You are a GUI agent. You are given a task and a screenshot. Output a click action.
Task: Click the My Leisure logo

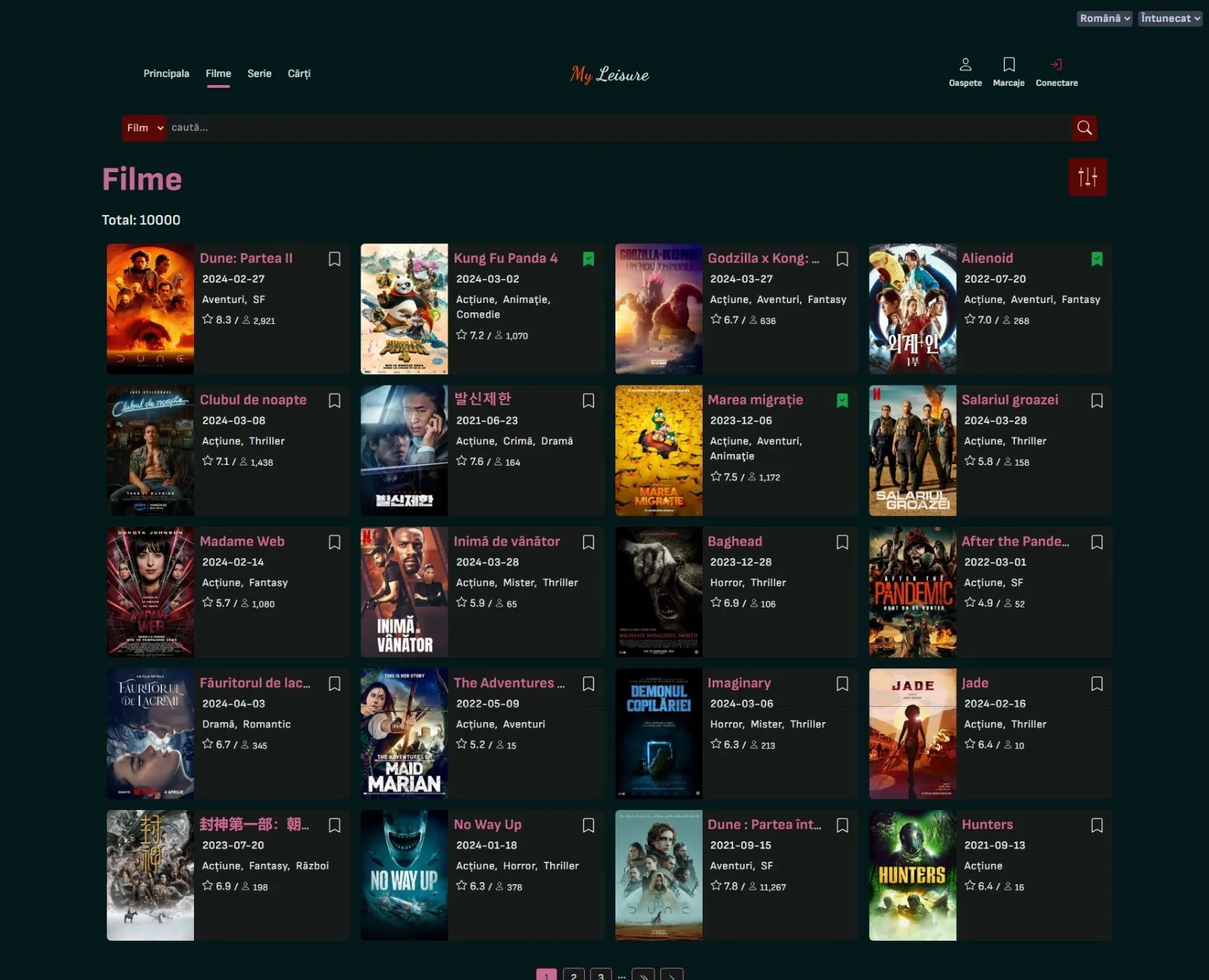coord(610,74)
